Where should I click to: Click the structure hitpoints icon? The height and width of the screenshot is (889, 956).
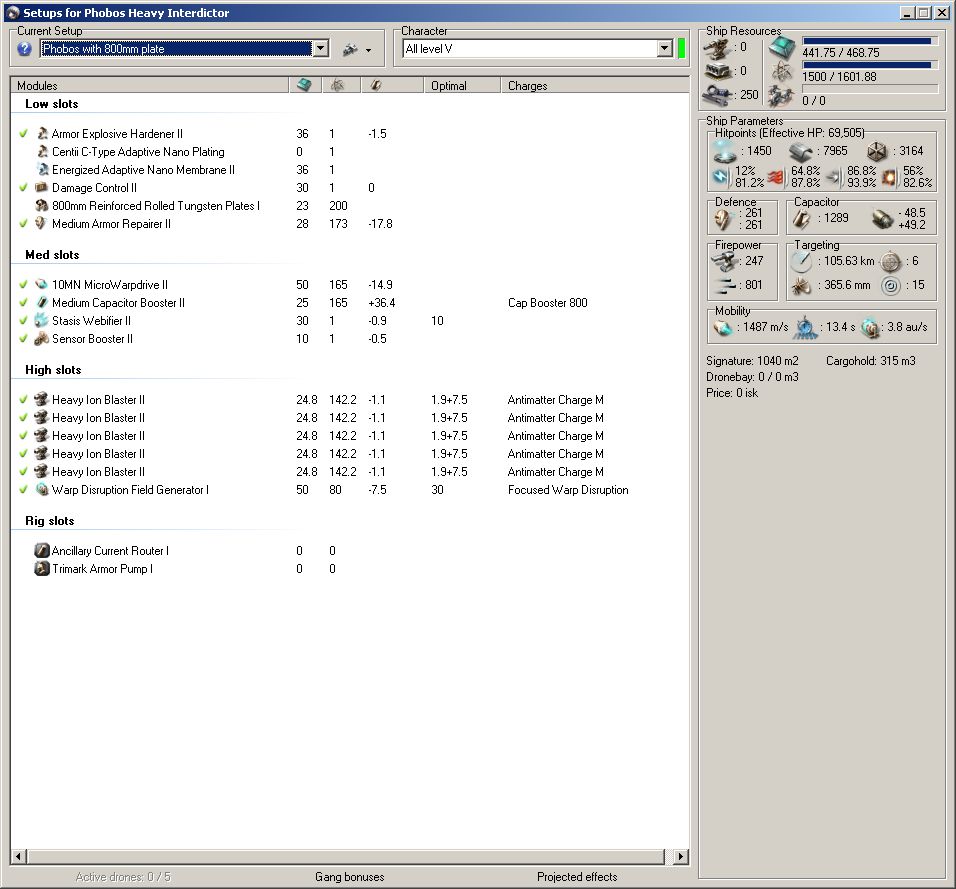(877, 151)
